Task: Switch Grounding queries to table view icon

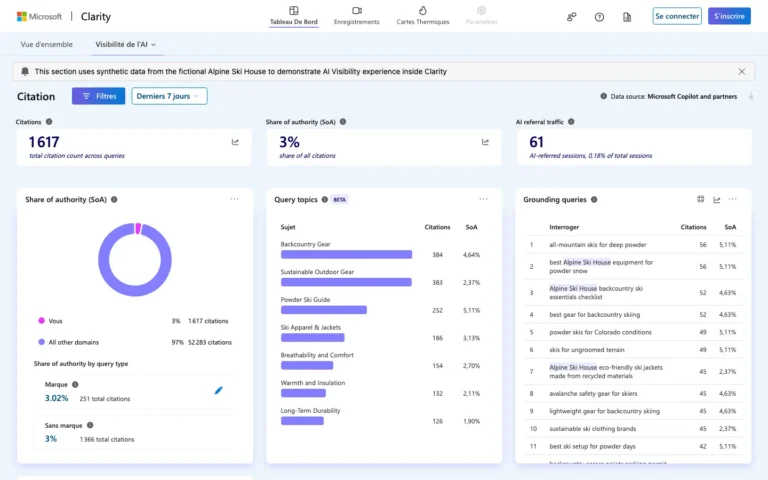Action: coord(700,199)
